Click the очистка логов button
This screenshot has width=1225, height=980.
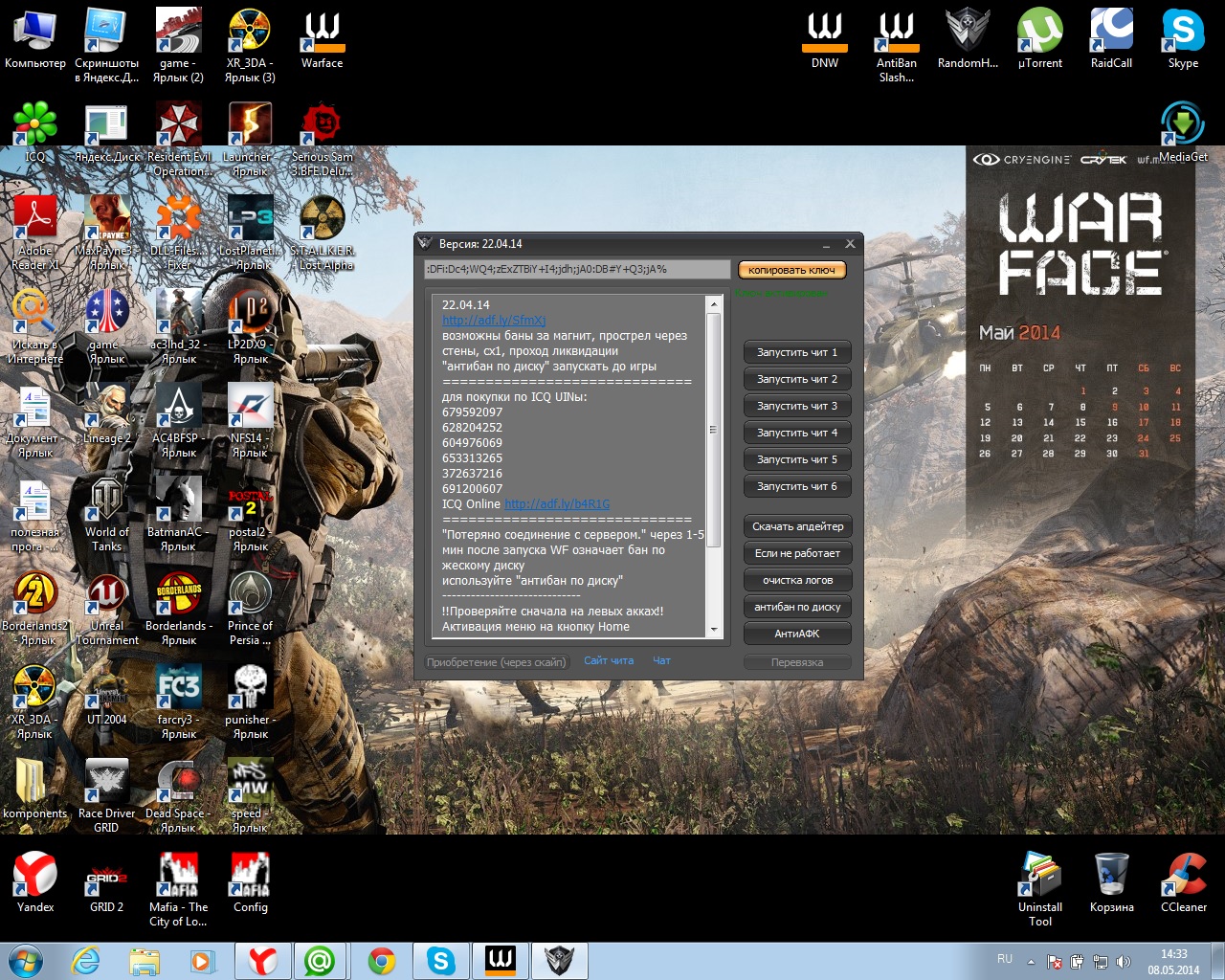[x=797, y=580]
